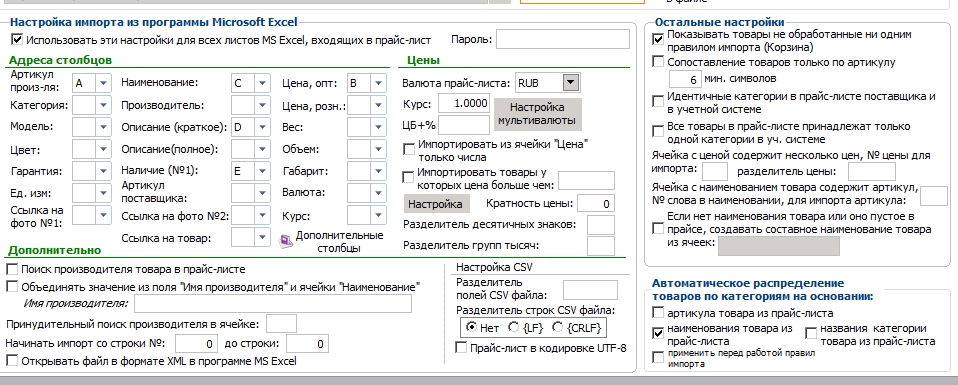
Task: Open the Цена, розн. column dropdown
Action: pyautogui.click(x=378, y=105)
